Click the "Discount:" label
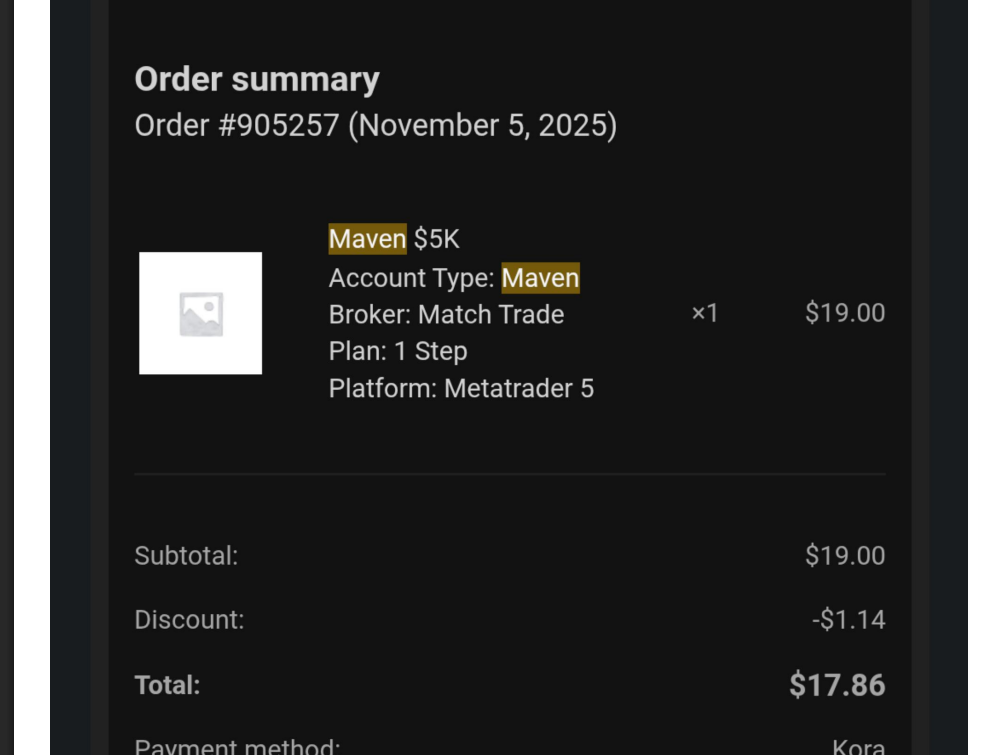Image resolution: width=992 pixels, height=755 pixels. [x=189, y=620]
